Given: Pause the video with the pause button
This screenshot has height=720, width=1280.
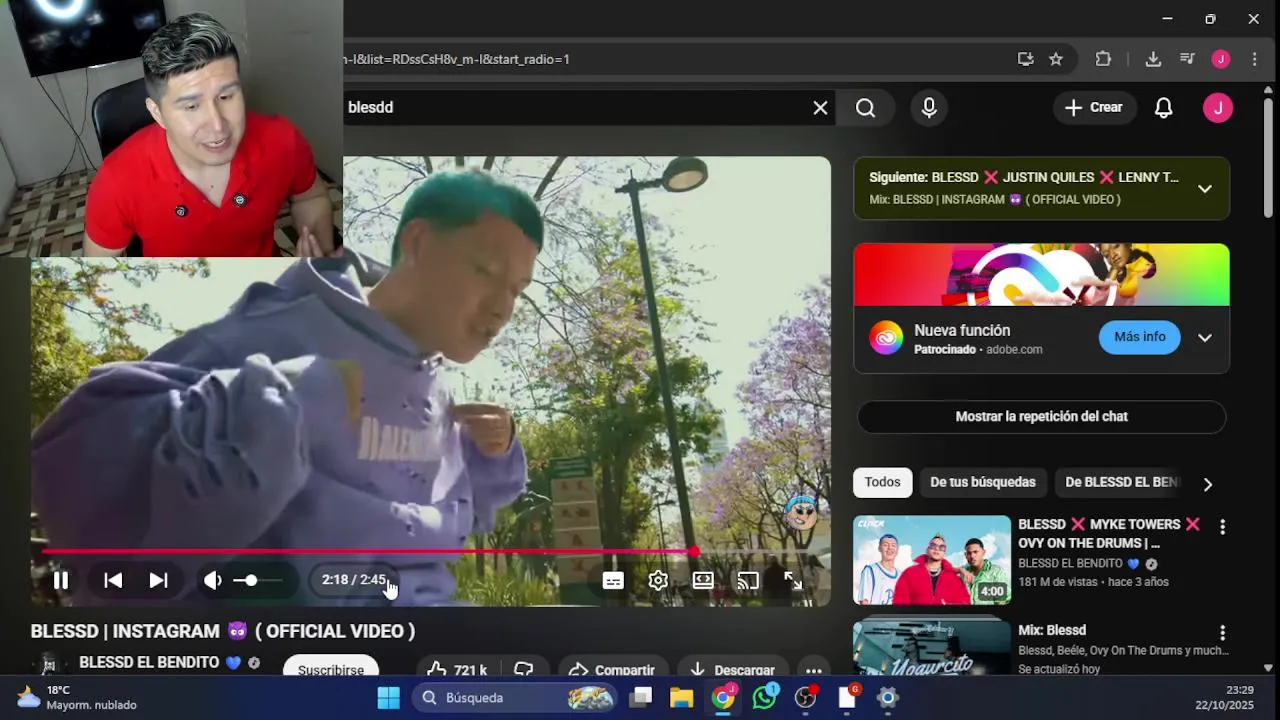Looking at the screenshot, I should pos(61,580).
